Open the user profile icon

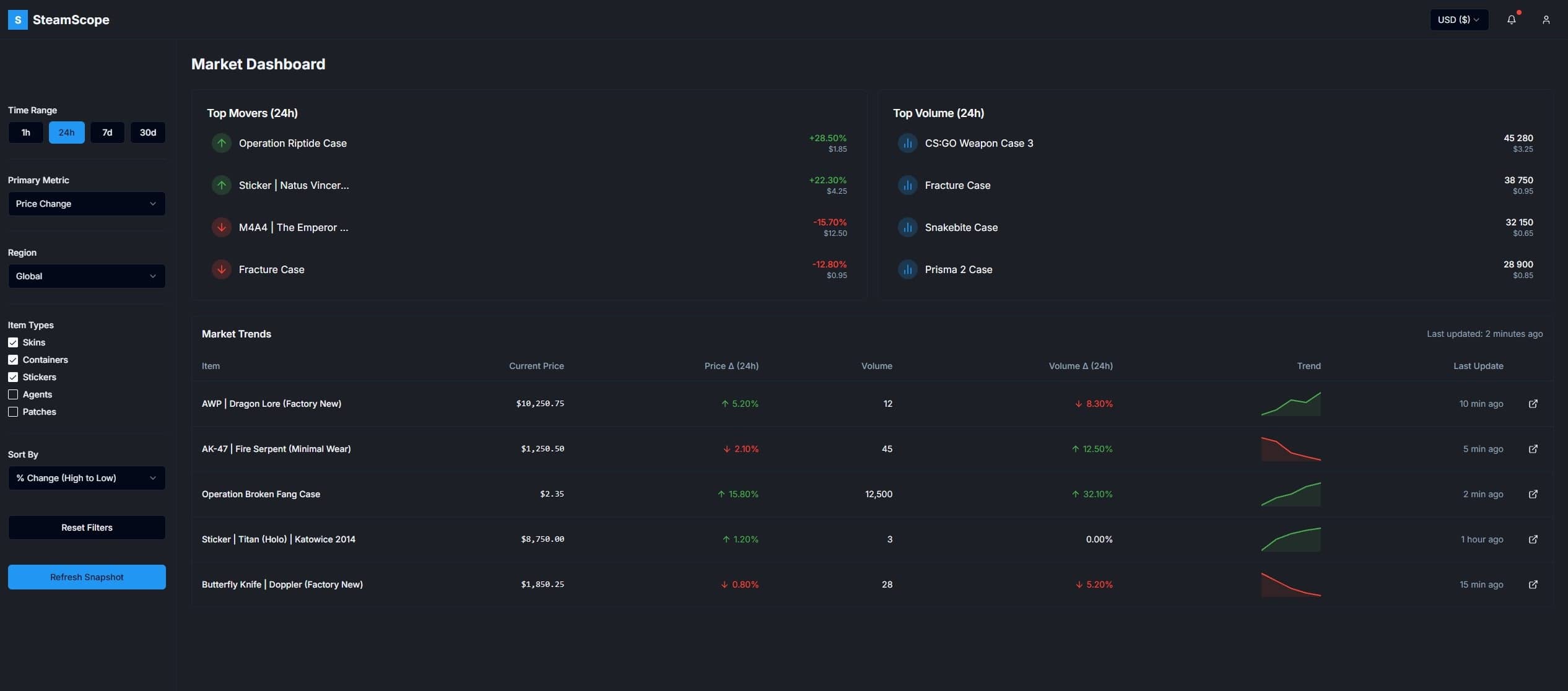[1546, 19]
